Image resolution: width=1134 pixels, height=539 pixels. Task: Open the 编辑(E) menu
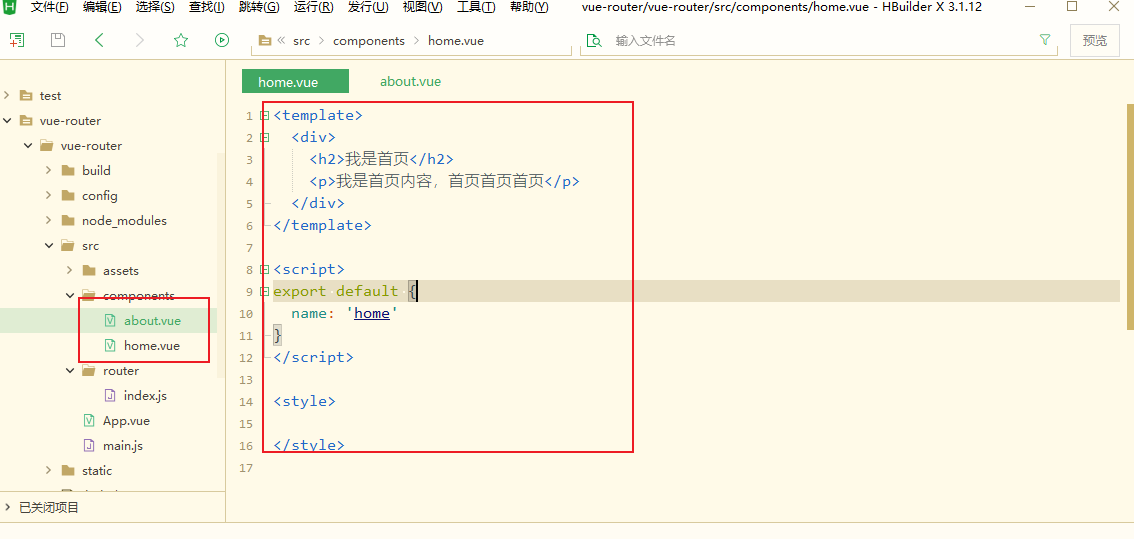[102, 7]
